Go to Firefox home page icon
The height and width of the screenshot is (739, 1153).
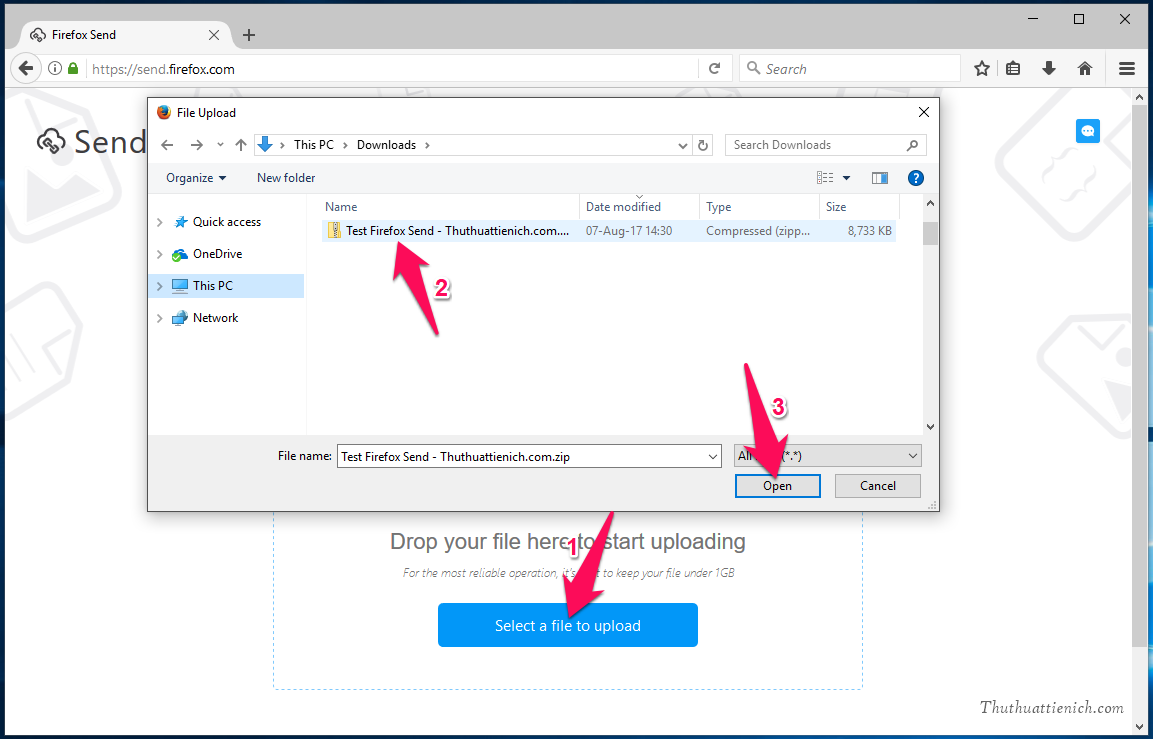point(1085,68)
